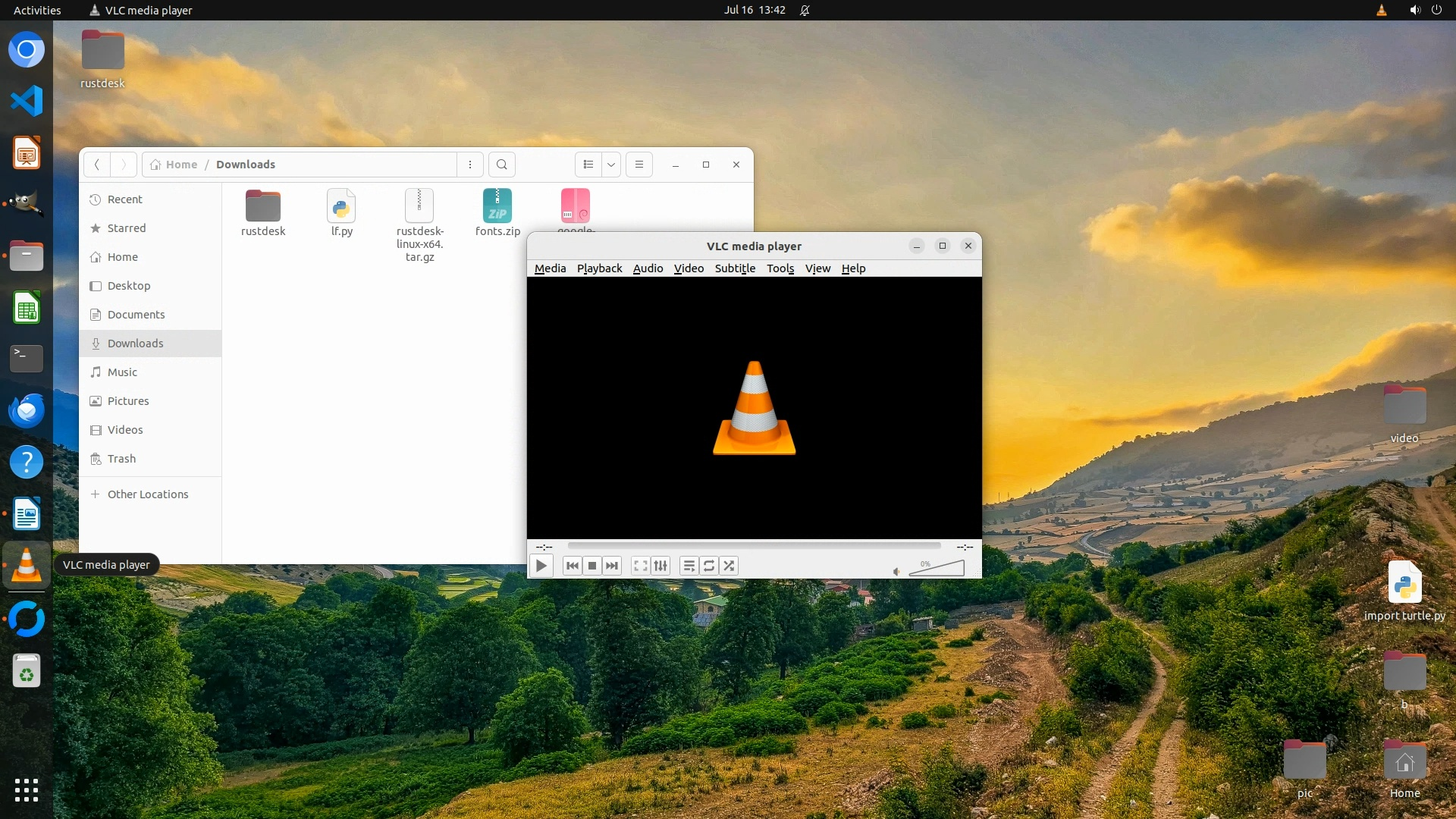Click the Files search icon
1456x819 pixels.
[502, 165]
